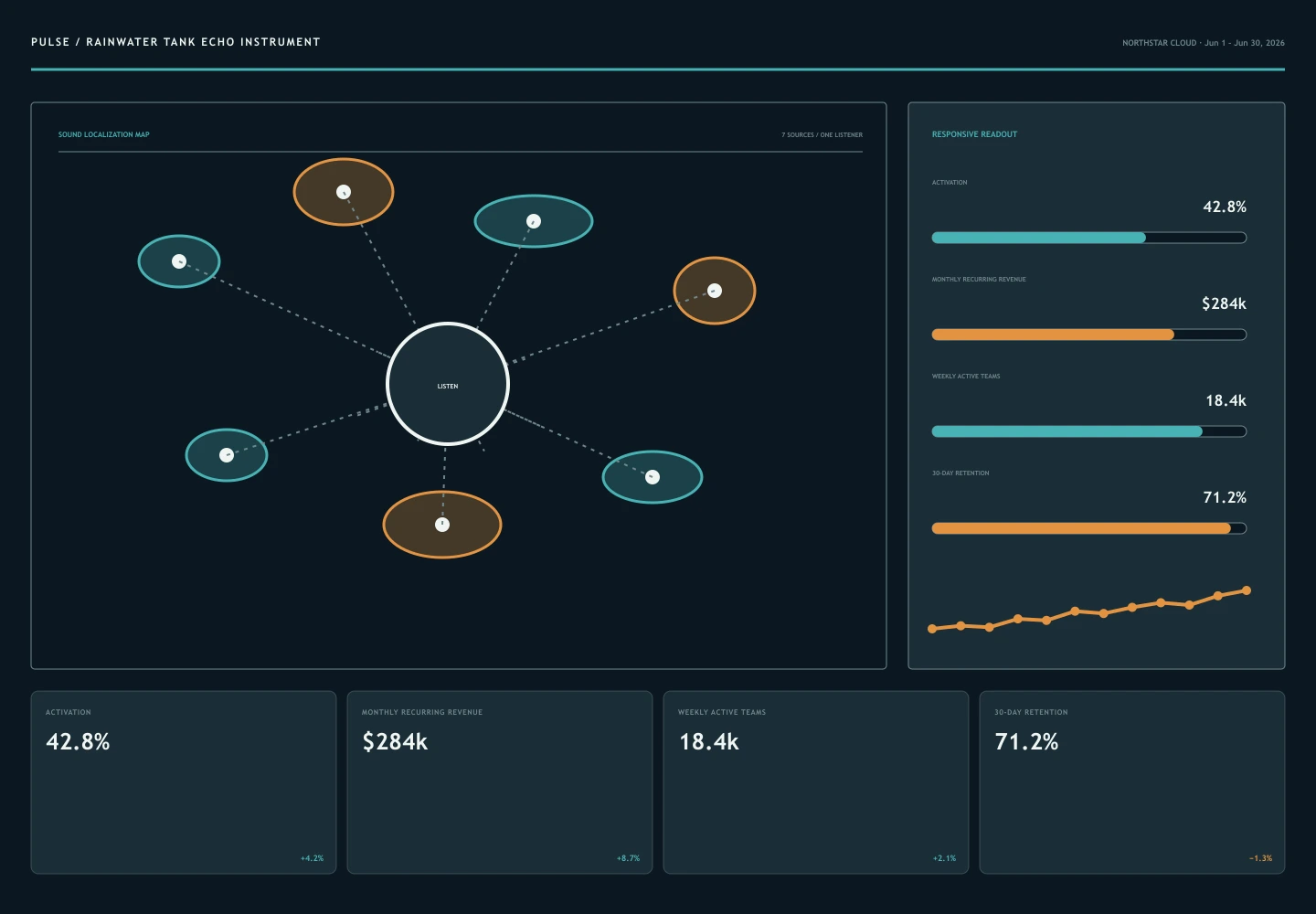
Task: Select the lower-left teal source node
Action: (x=227, y=455)
